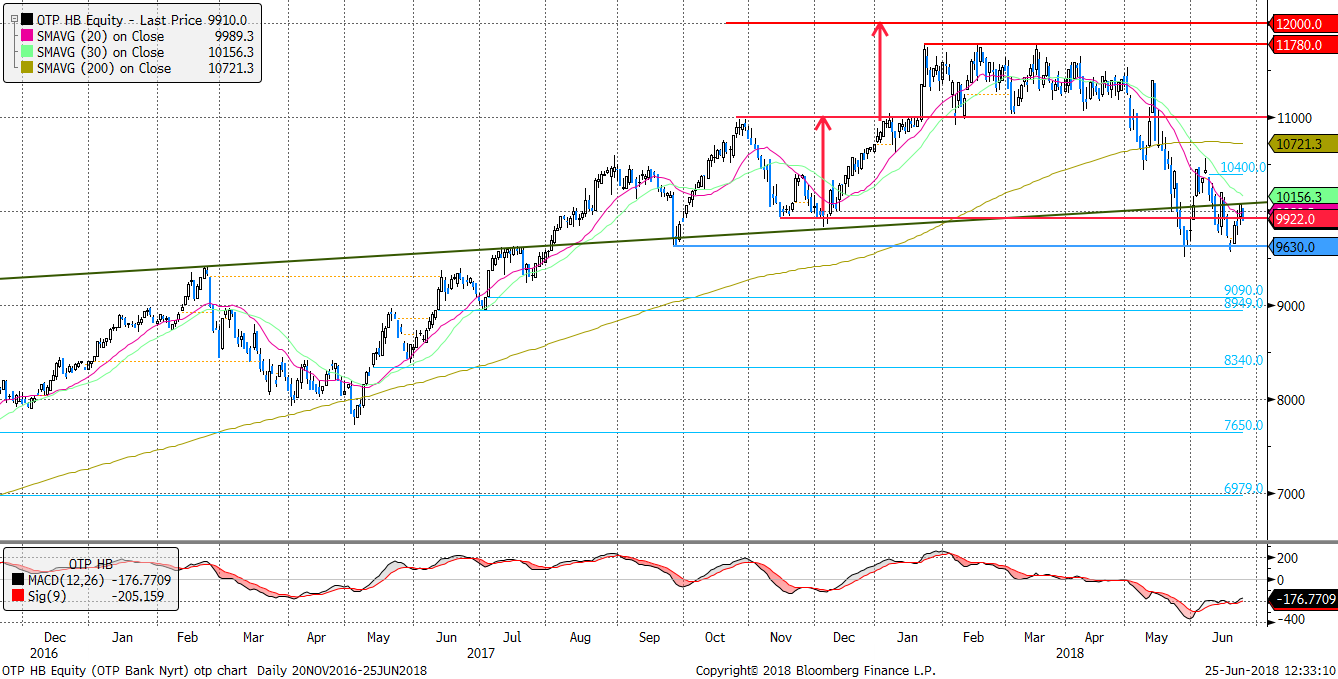1338x679 pixels.
Task: Click the light green SMAVG (30) swatch
Action: pyautogui.click(x=26, y=52)
